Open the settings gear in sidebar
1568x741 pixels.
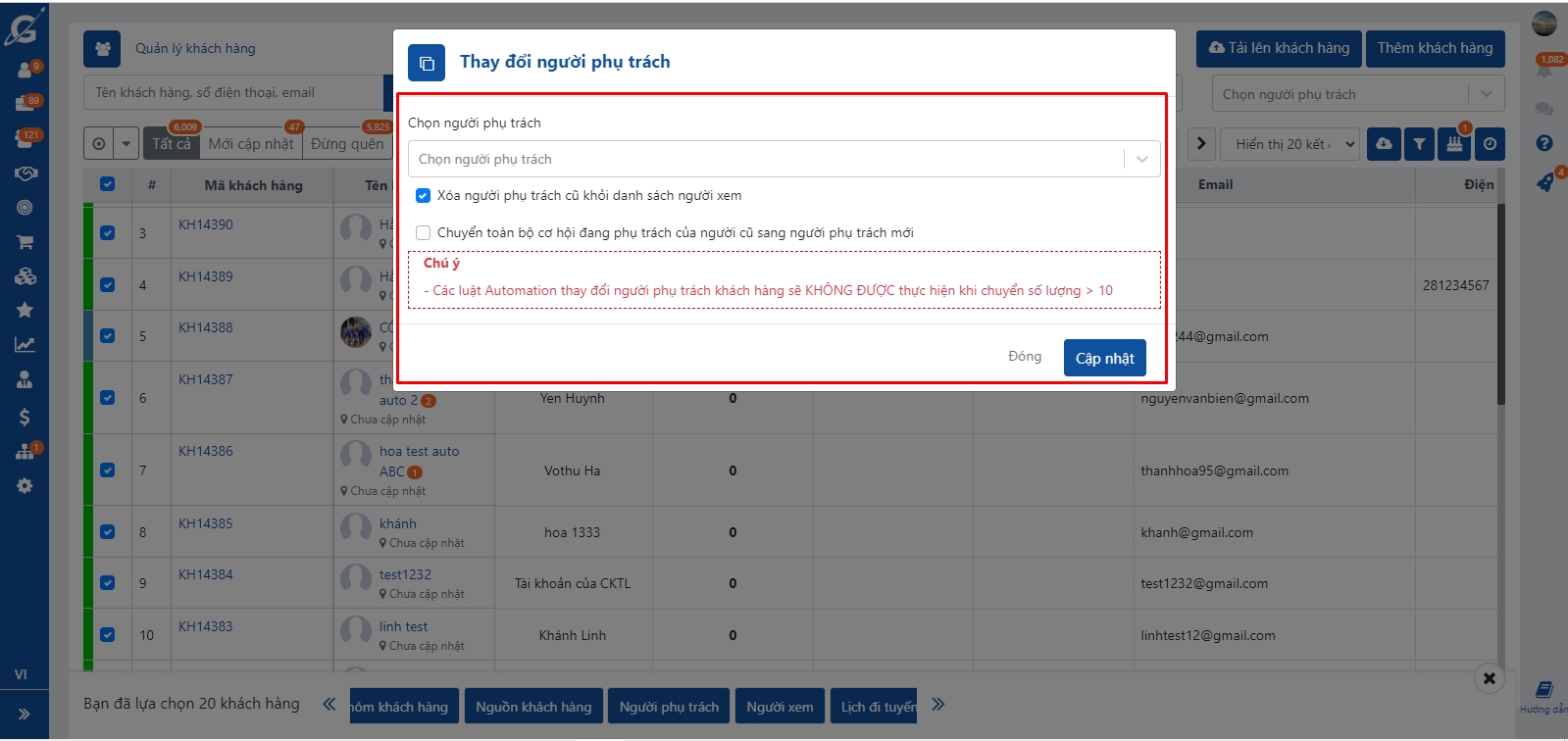click(x=25, y=486)
